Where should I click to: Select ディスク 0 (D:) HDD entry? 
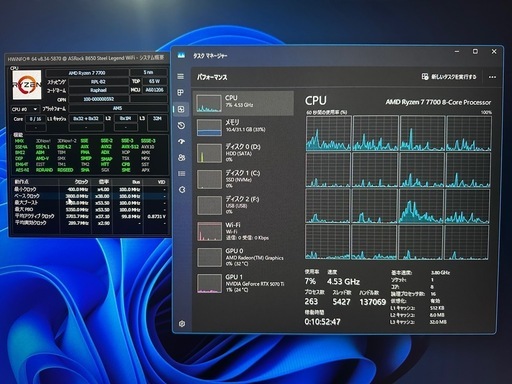pos(243,153)
